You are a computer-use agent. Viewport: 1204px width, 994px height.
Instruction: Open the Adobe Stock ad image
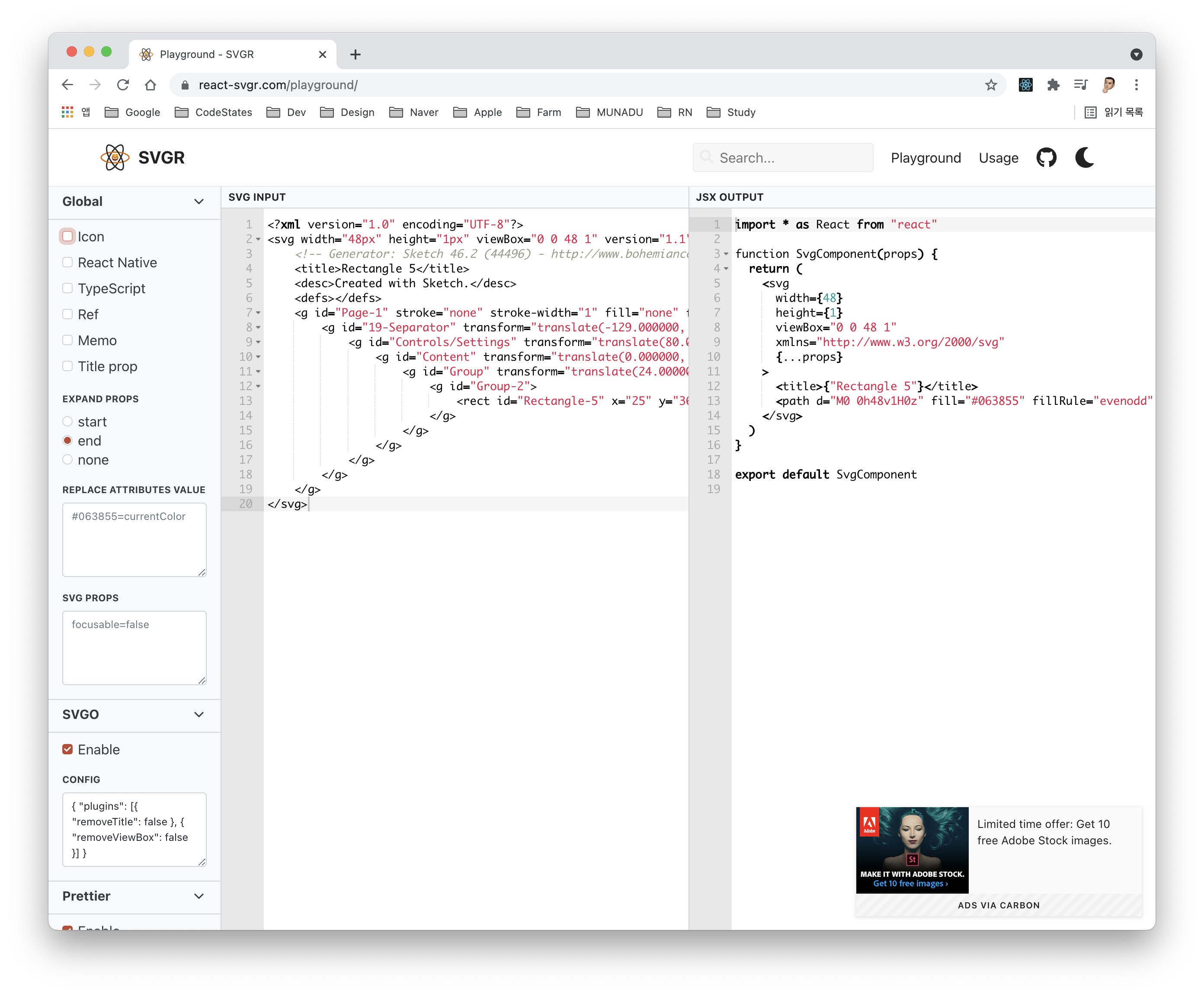[x=912, y=850]
